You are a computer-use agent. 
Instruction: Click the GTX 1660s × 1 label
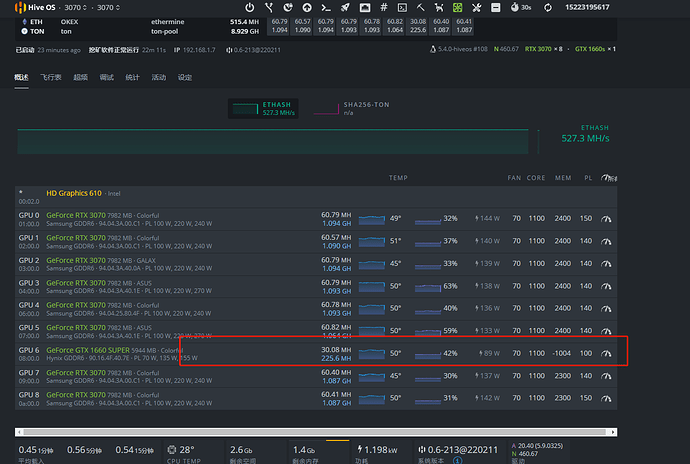click(x=595, y=49)
